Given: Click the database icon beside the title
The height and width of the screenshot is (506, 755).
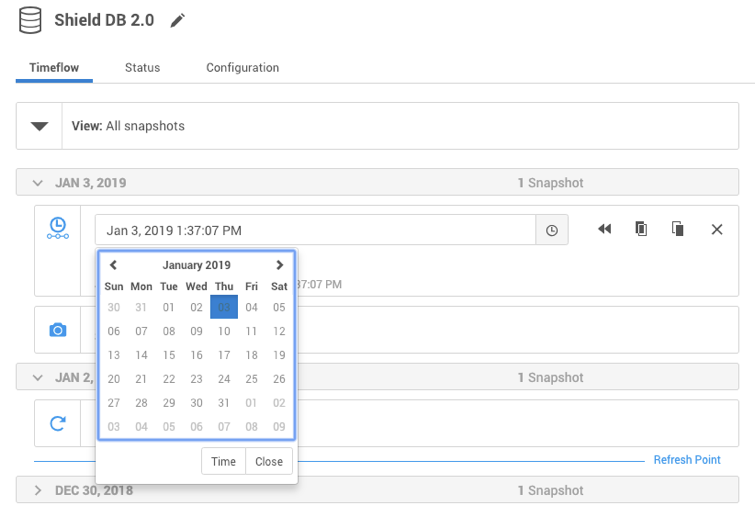Looking at the screenshot, I should 31,20.
